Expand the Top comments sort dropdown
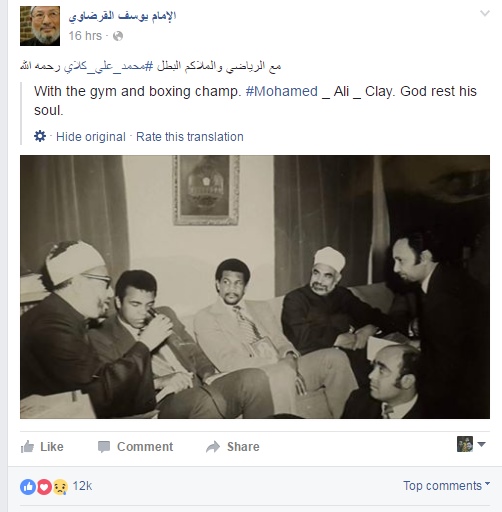This screenshot has width=502, height=512. (x=447, y=485)
